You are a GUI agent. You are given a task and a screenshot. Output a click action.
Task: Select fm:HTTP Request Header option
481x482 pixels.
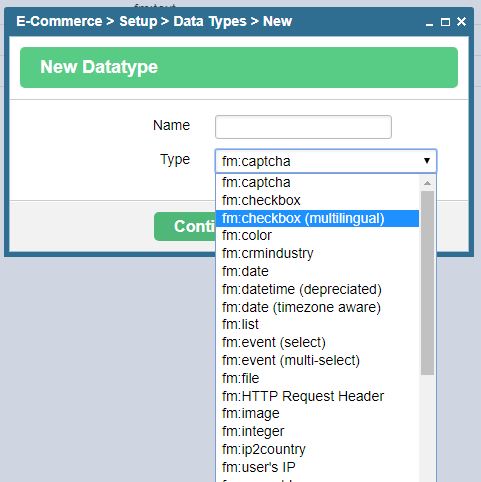[317, 396]
